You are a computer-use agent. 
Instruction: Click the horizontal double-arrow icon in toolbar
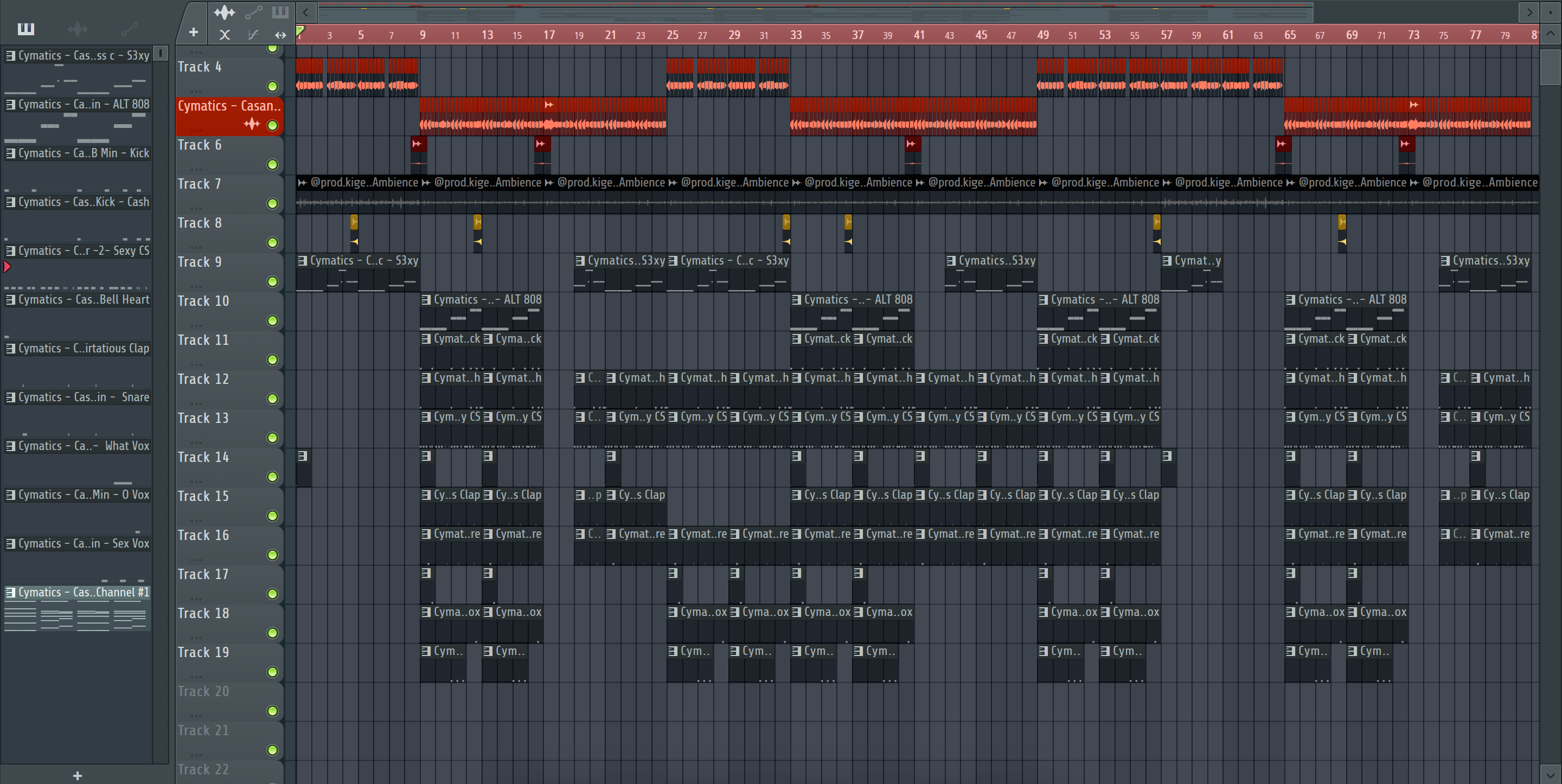tap(280, 35)
